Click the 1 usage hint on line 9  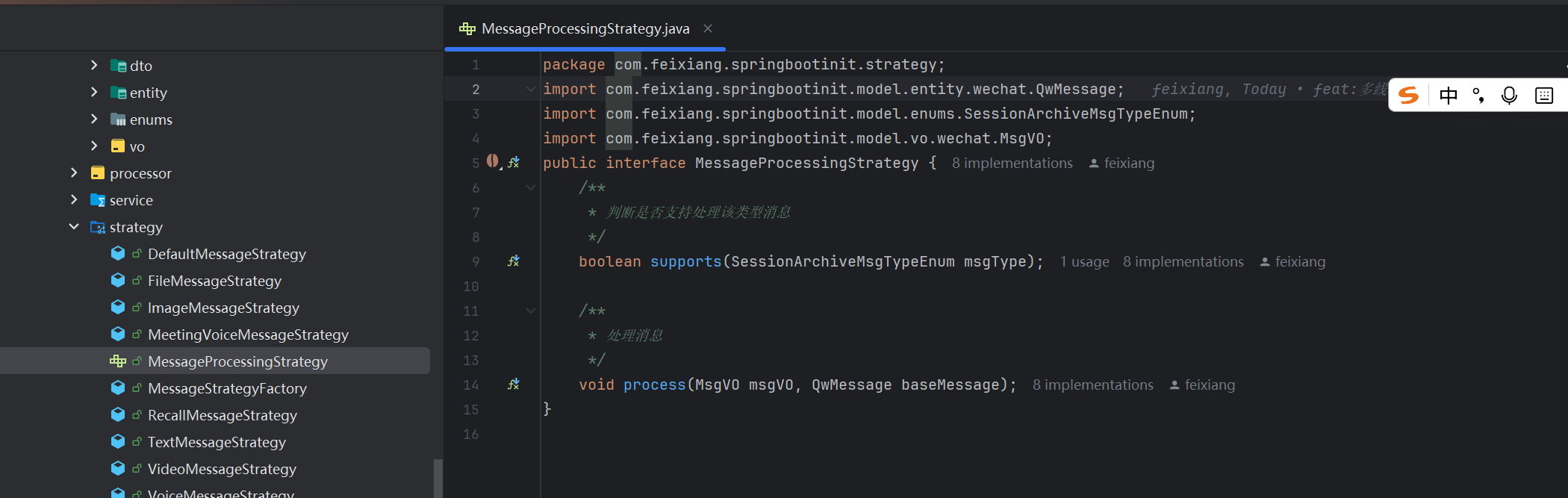click(x=1085, y=261)
